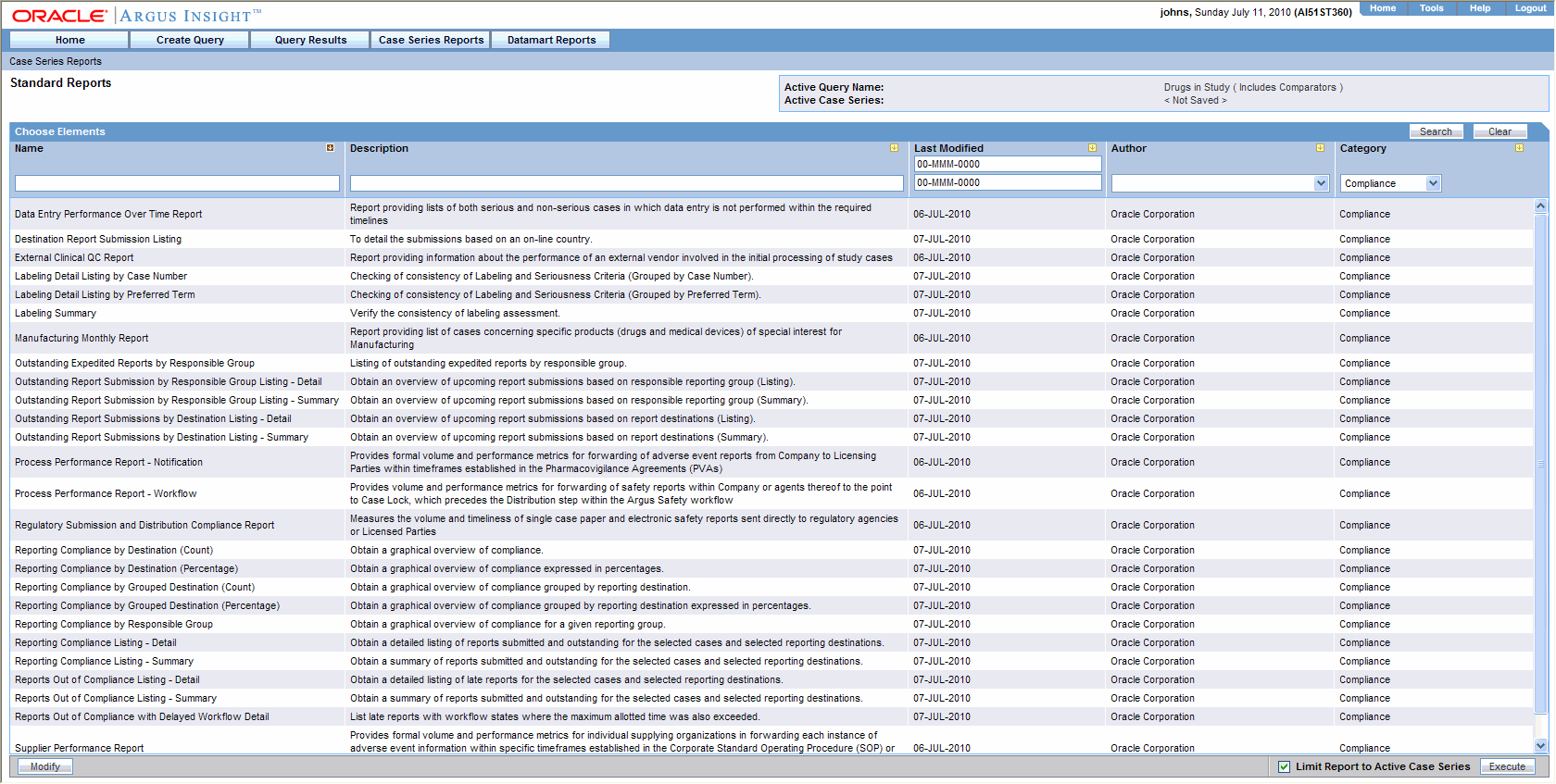Click the Case Series Reports breadcrumb text
Image resolution: width=1556 pixels, height=784 pixels.
coord(56,61)
